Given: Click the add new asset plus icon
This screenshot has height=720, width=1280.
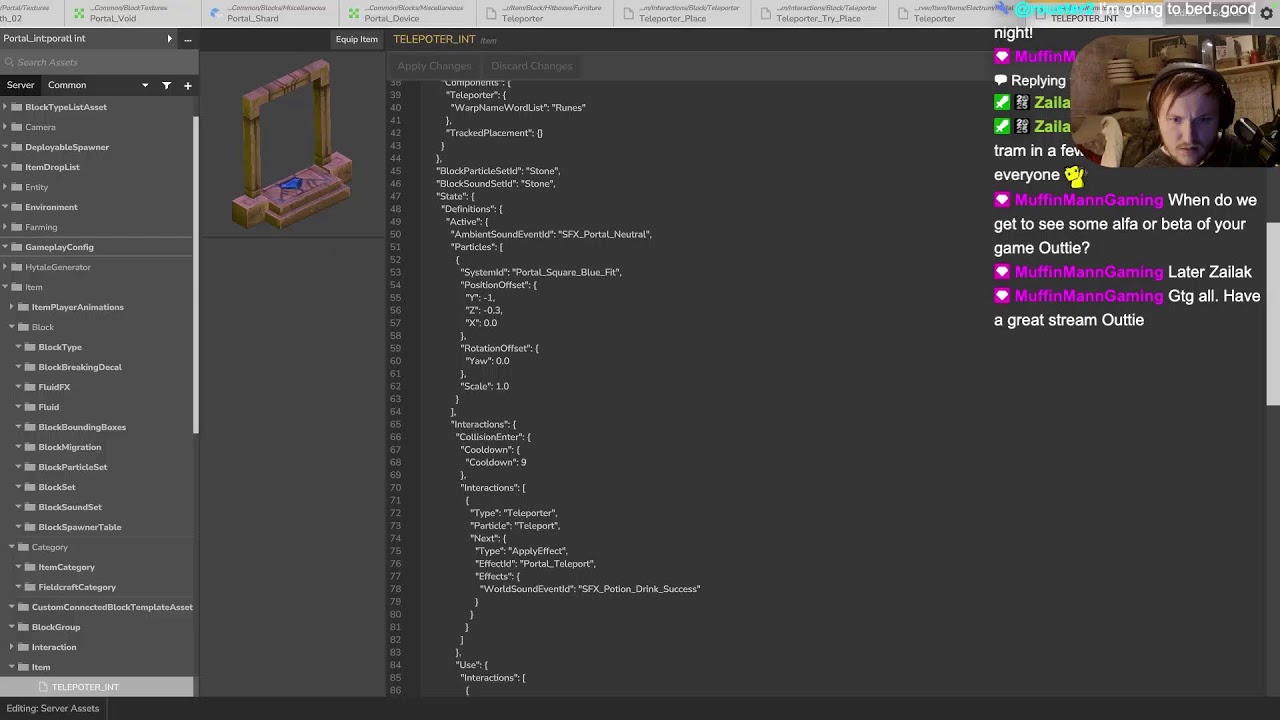Looking at the screenshot, I should coord(187,86).
